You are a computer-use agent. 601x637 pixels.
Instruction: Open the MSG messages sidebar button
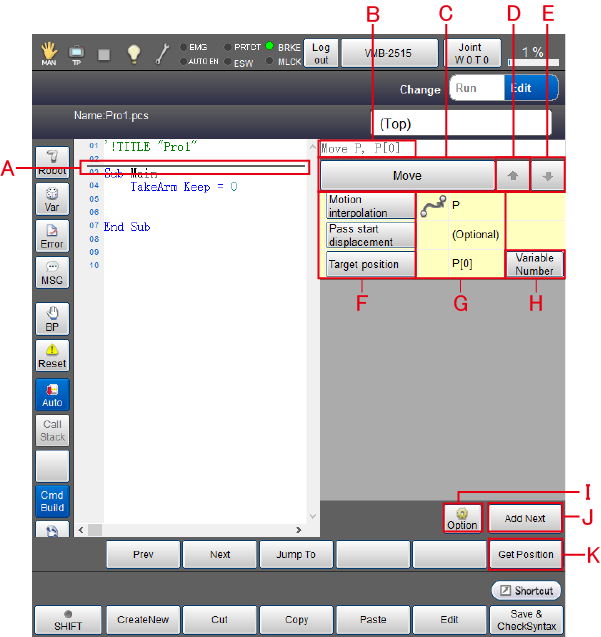click(x=52, y=272)
